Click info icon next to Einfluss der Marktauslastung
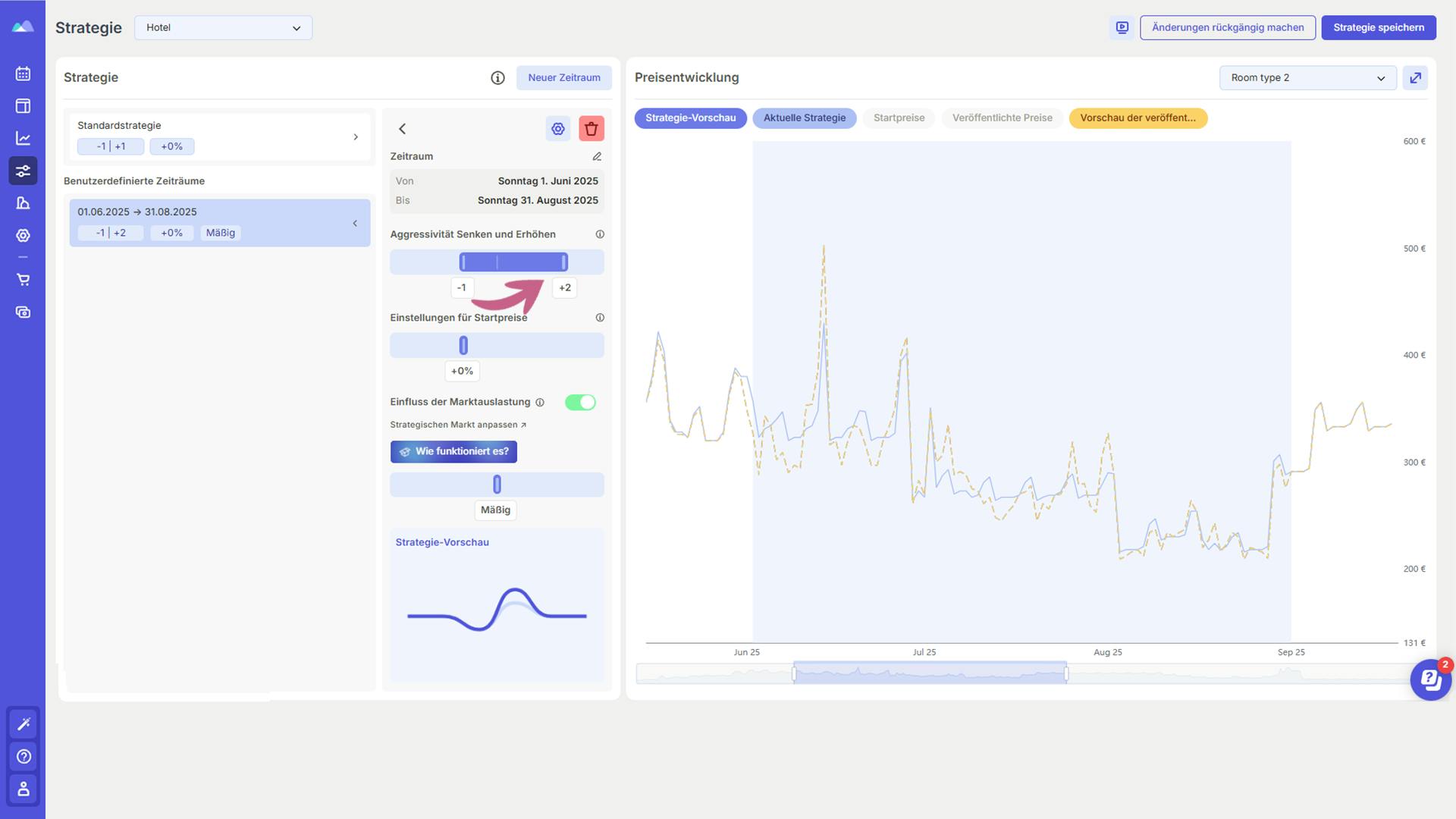The image size is (1456, 819). 540,403
